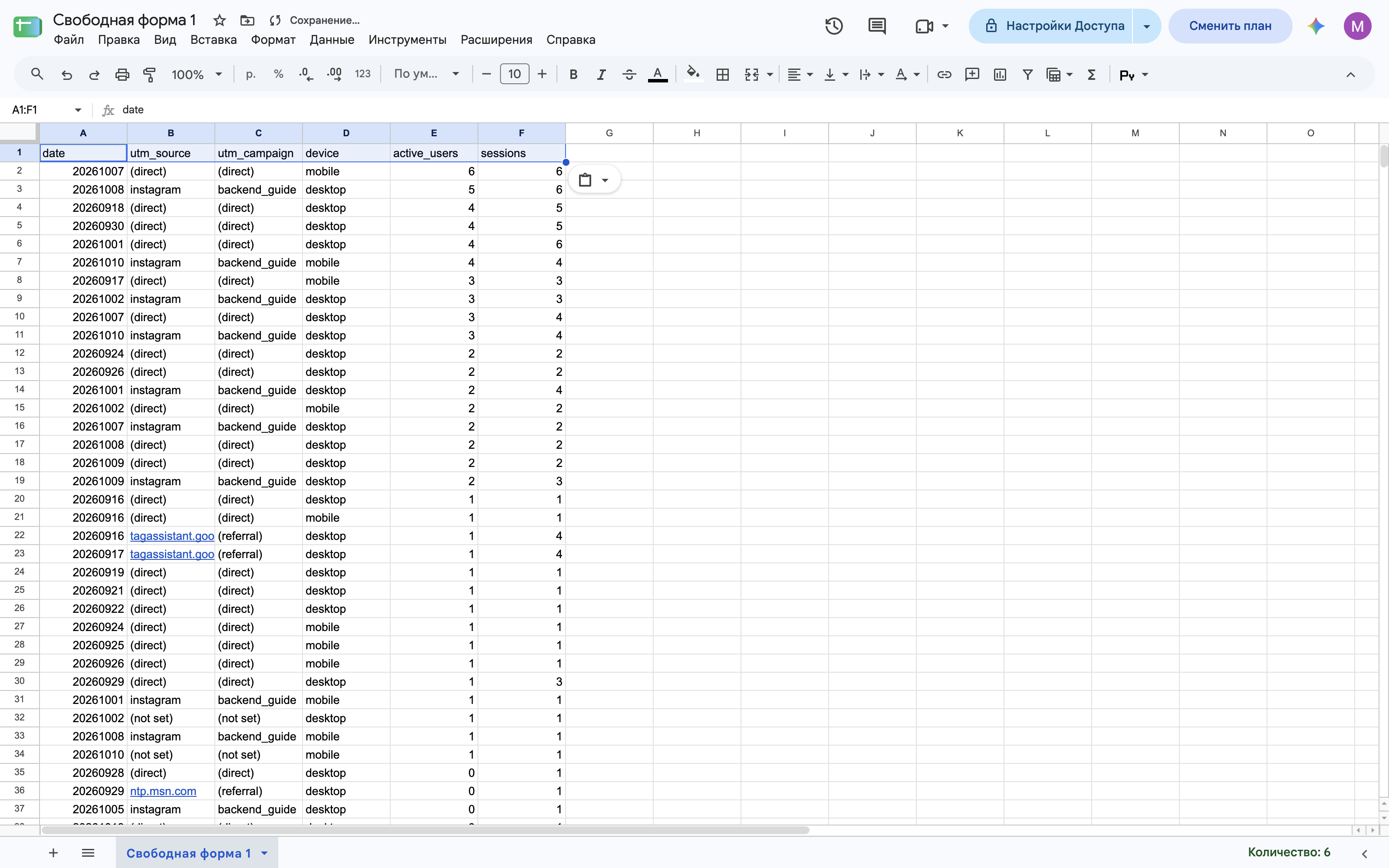Open the Вставка menu

(214, 39)
